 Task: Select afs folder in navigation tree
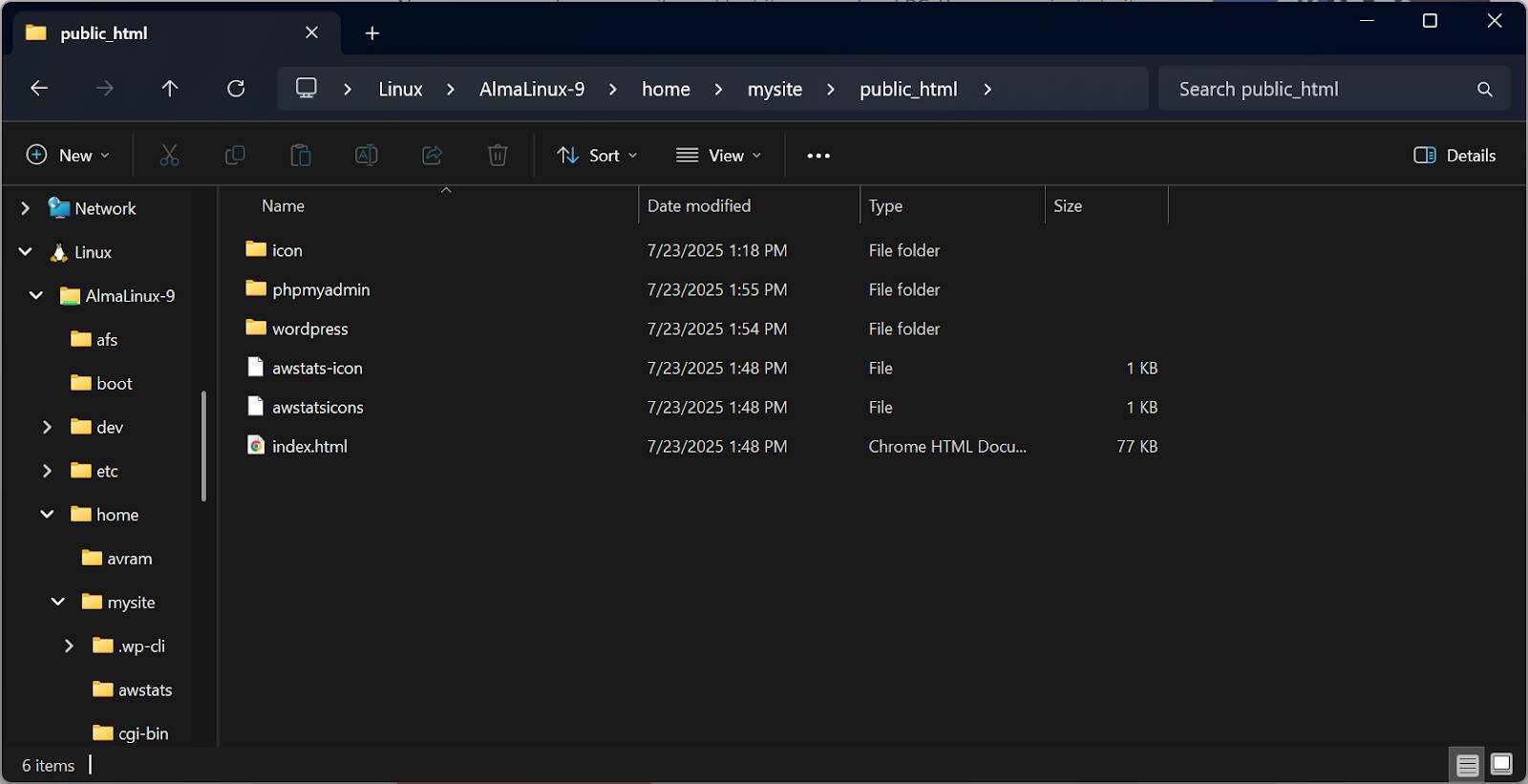pyautogui.click(x=95, y=339)
